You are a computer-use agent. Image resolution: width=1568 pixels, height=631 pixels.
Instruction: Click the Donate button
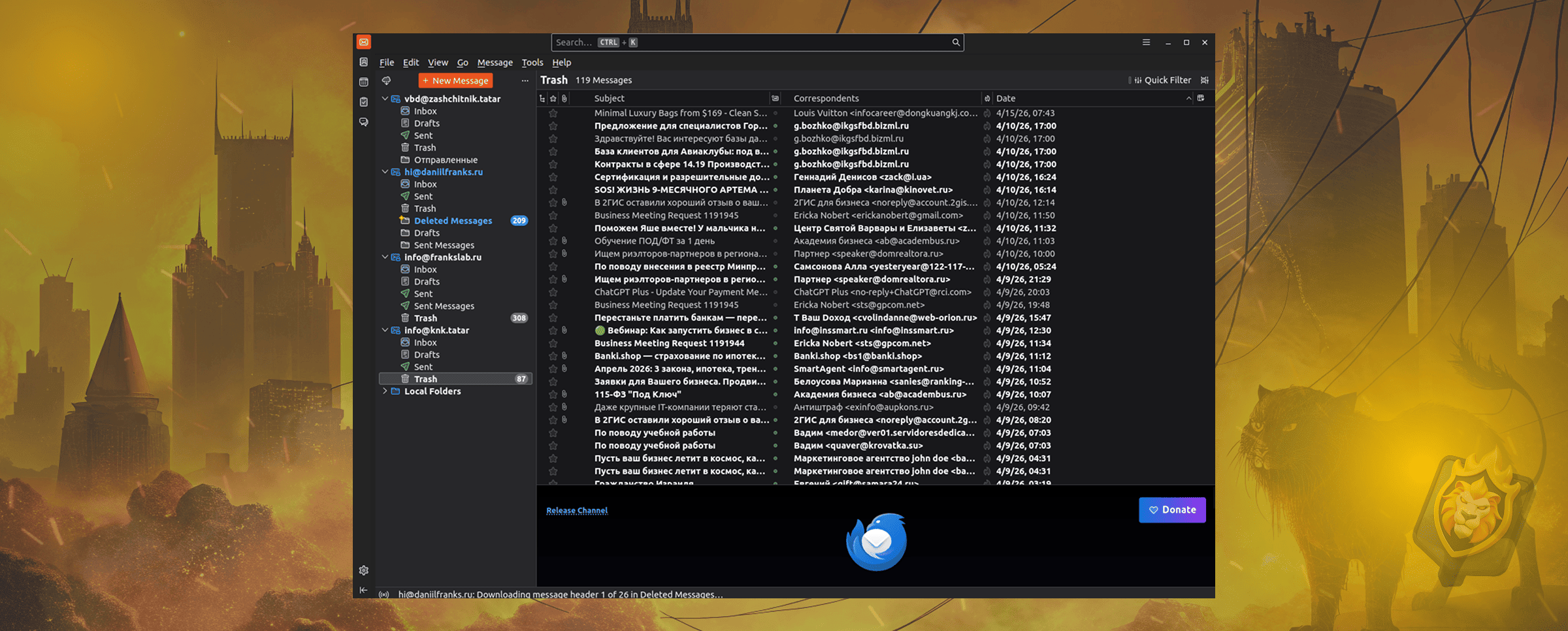1172,510
